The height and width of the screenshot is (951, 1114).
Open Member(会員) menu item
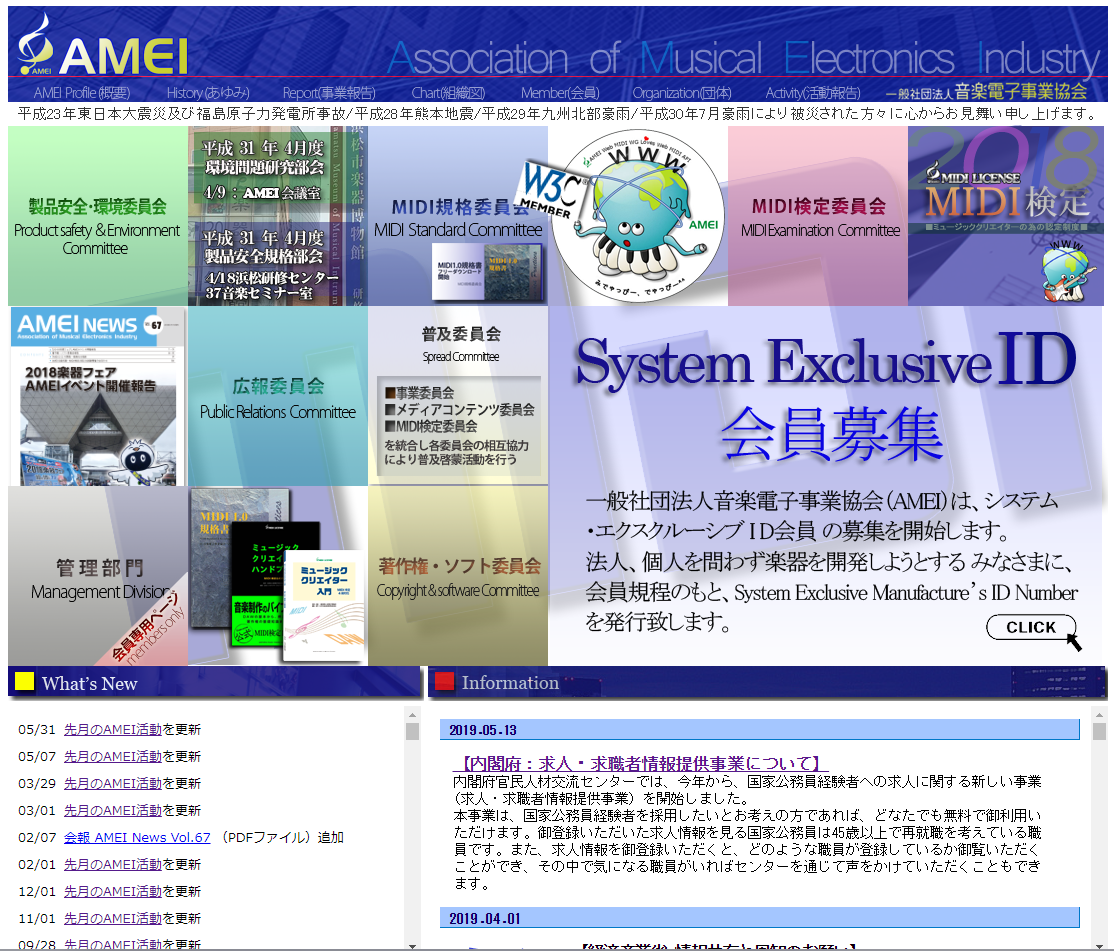[560, 93]
